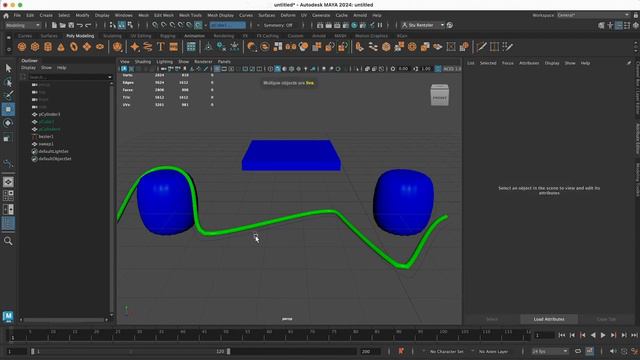
Task: Activate the Scale tool in the toolbox
Action: pos(8,138)
